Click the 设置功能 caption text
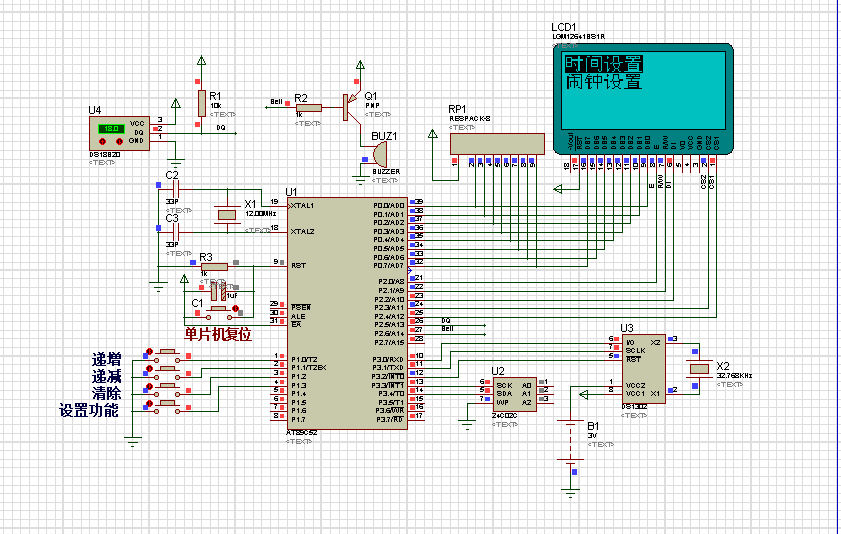 pos(89,411)
